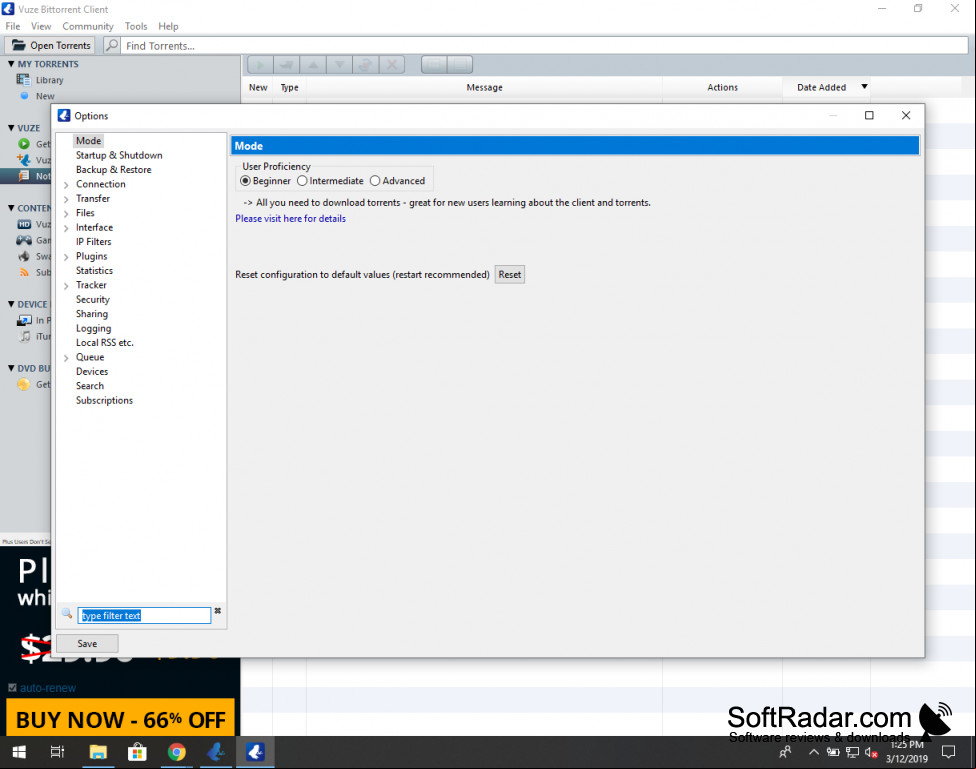Viewport: 976px width, 769px height.
Task: Click the blue dot icon beside New
Action: tap(24, 96)
